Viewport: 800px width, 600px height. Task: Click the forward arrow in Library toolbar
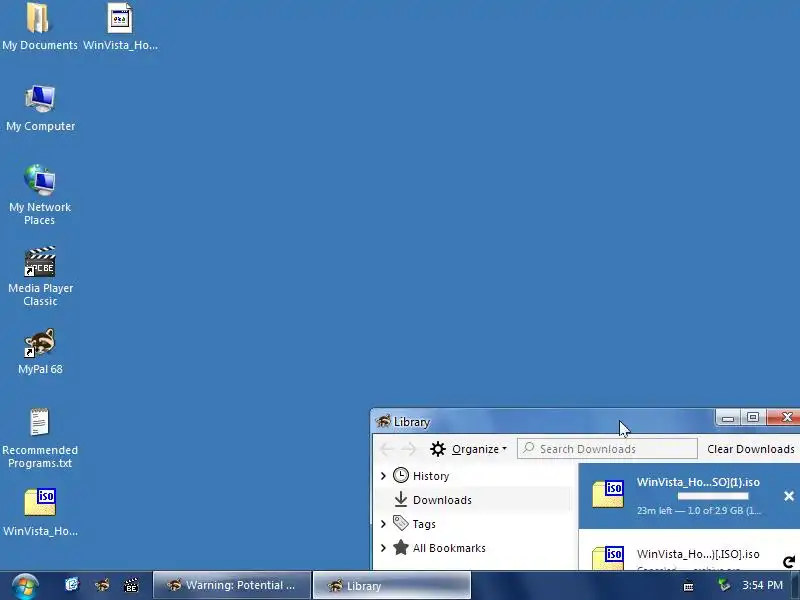[x=409, y=449]
